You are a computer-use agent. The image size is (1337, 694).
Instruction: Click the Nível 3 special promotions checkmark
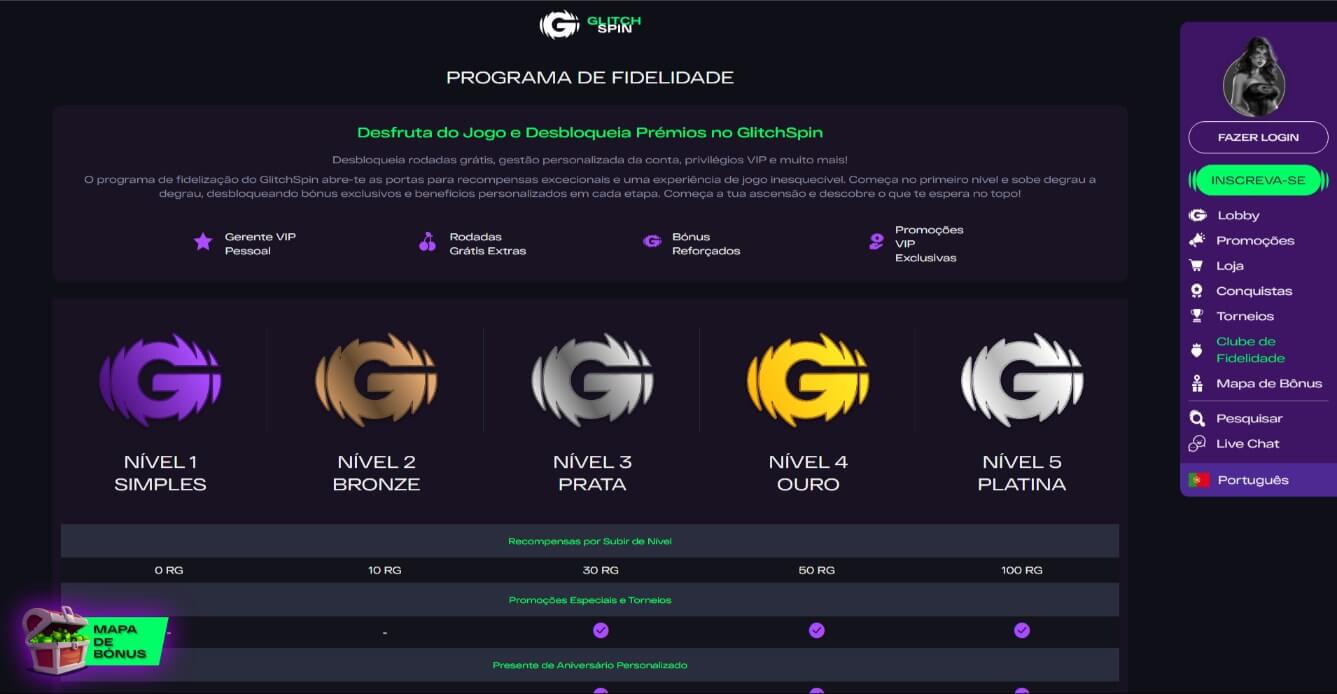tap(601, 630)
